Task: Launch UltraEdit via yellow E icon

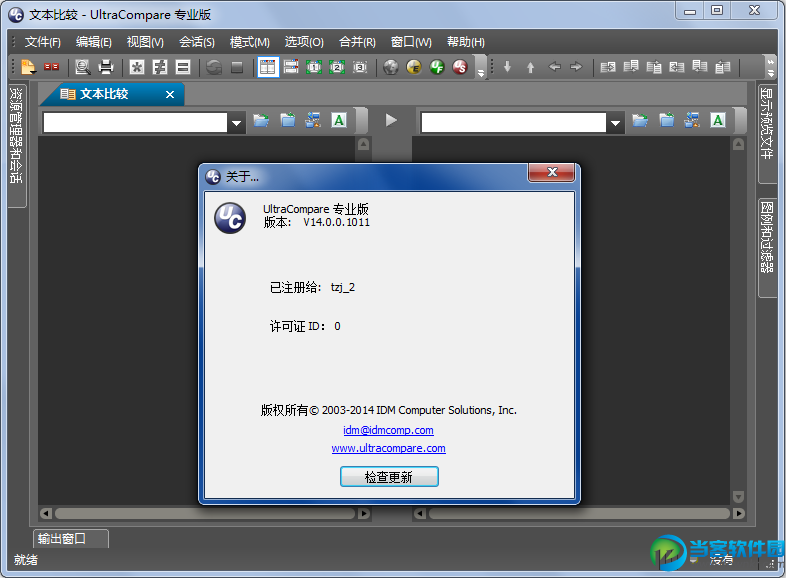Action: (x=414, y=67)
